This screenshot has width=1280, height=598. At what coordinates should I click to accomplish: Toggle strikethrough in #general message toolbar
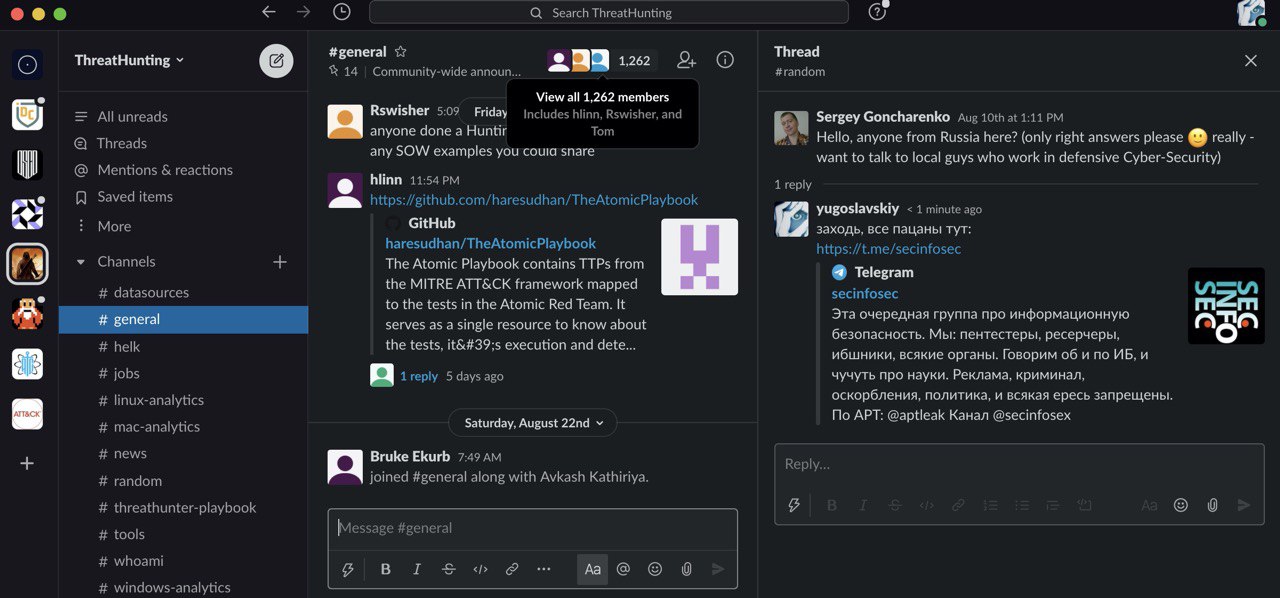click(x=449, y=569)
